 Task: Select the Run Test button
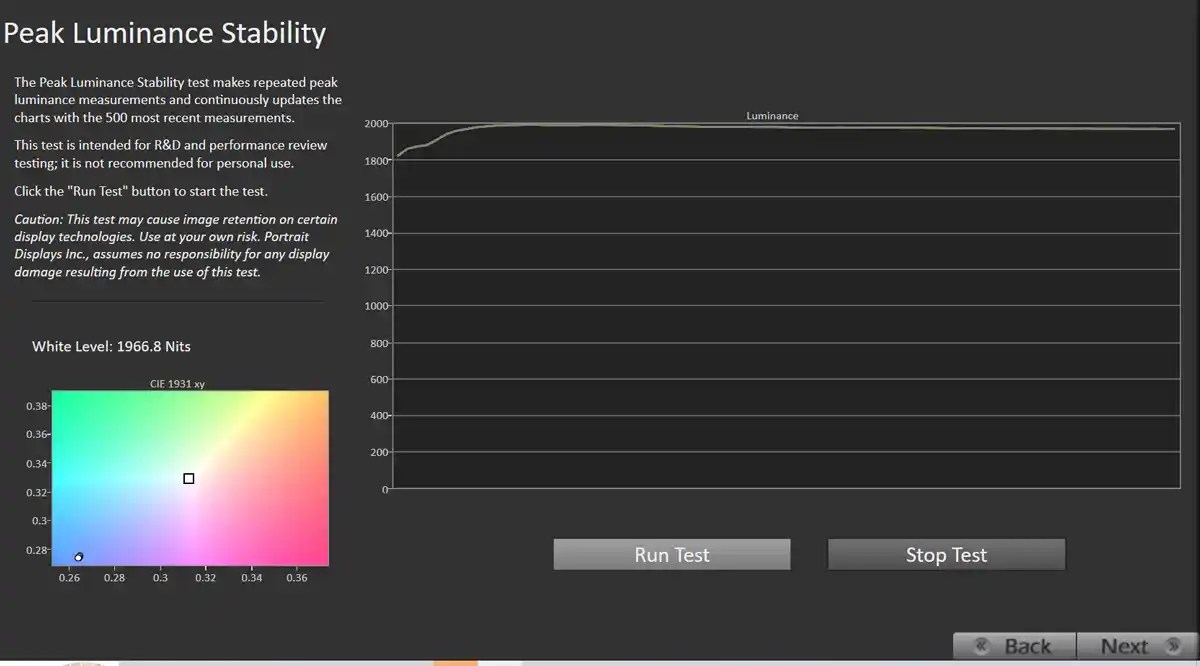coord(671,554)
